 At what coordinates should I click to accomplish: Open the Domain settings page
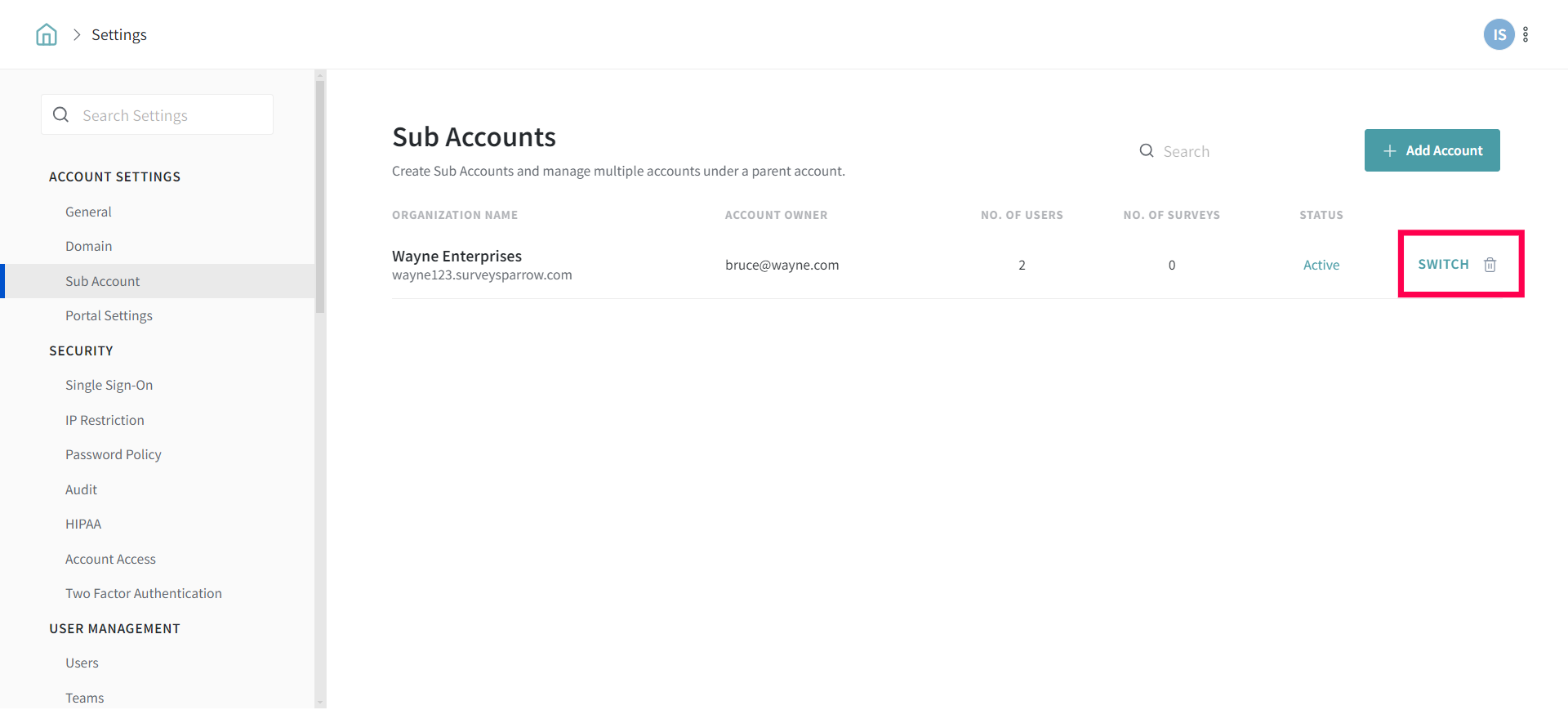pyautogui.click(x=89, y=246)
